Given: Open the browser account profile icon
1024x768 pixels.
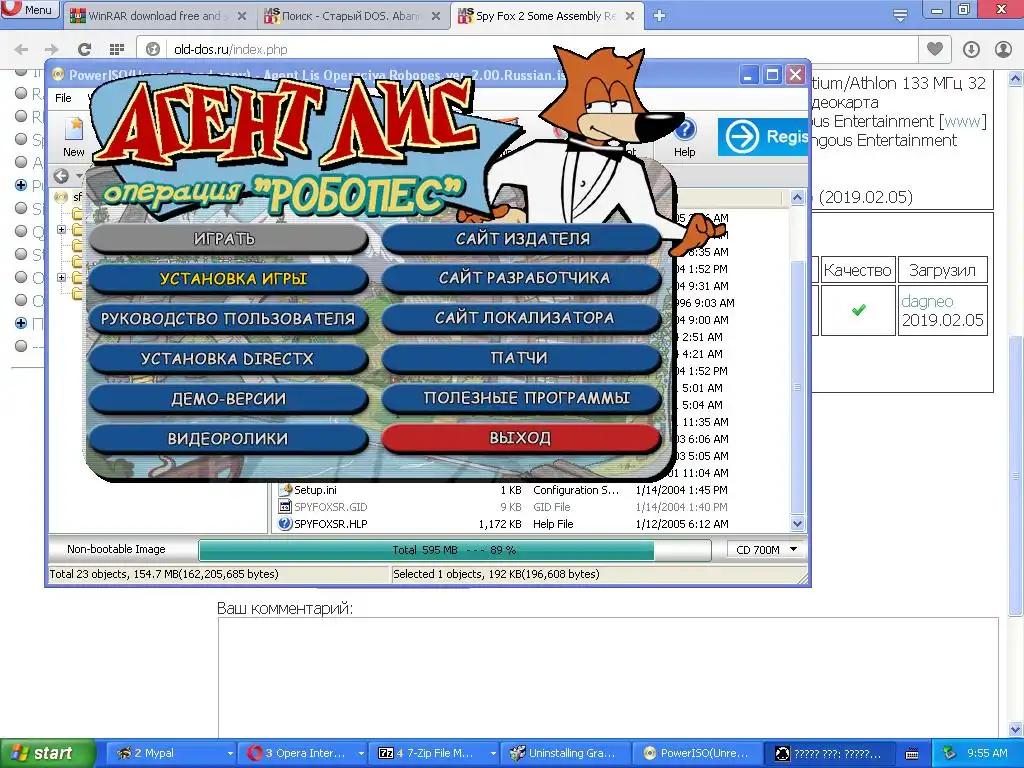Looking at the screenshot, I should (x=1002, y=49).
